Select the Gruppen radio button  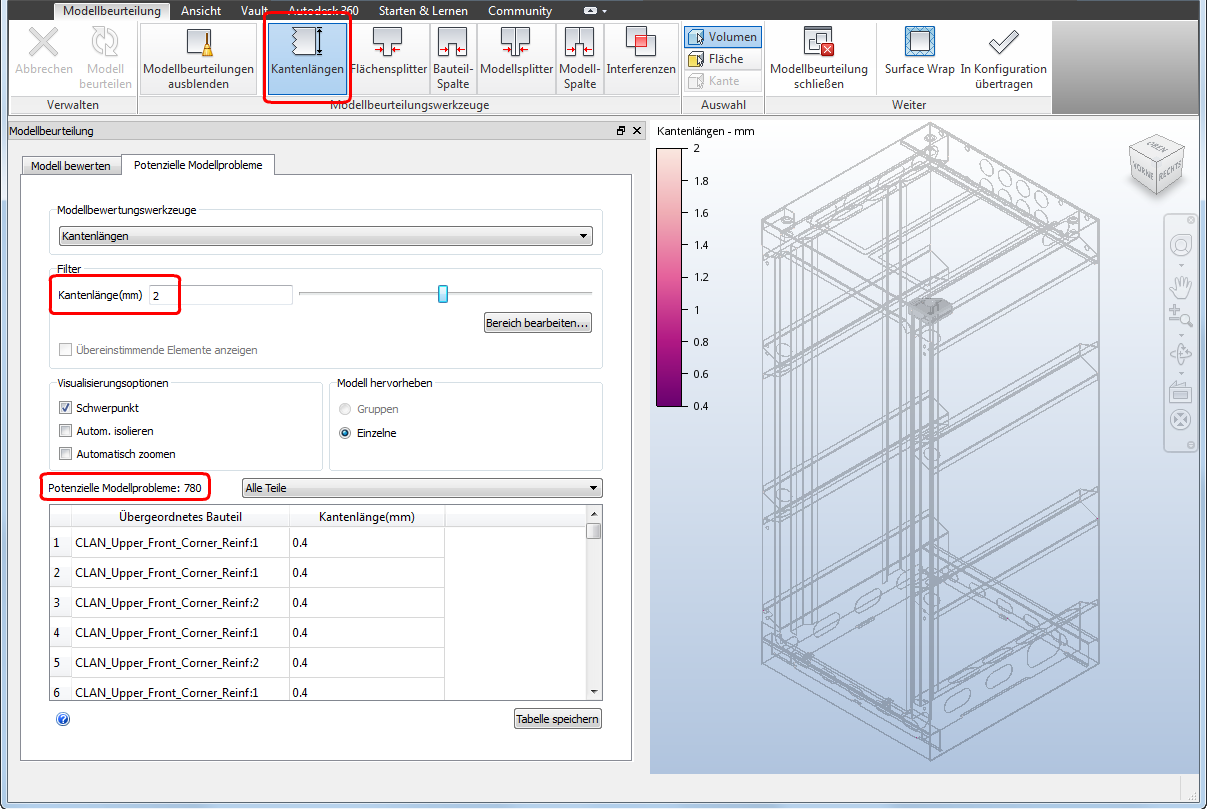coord(346,409)
